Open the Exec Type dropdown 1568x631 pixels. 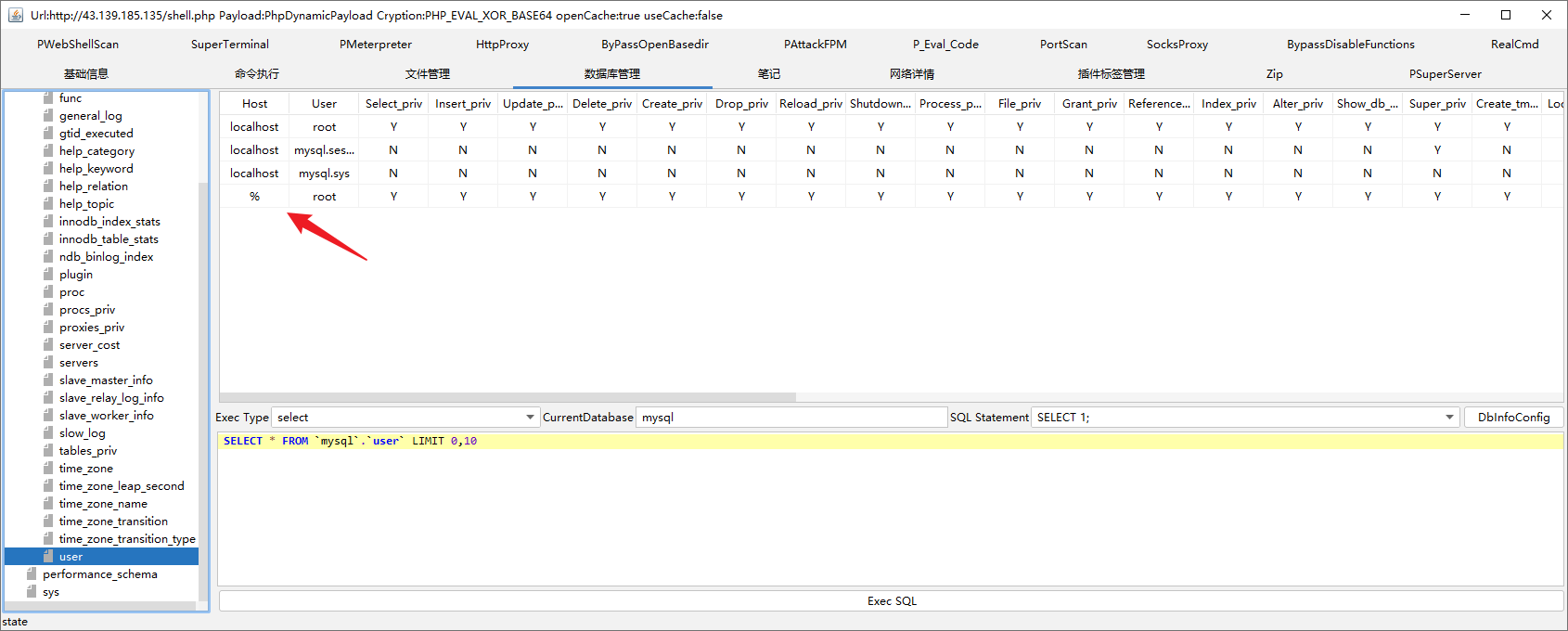click(x=530, y=418)
